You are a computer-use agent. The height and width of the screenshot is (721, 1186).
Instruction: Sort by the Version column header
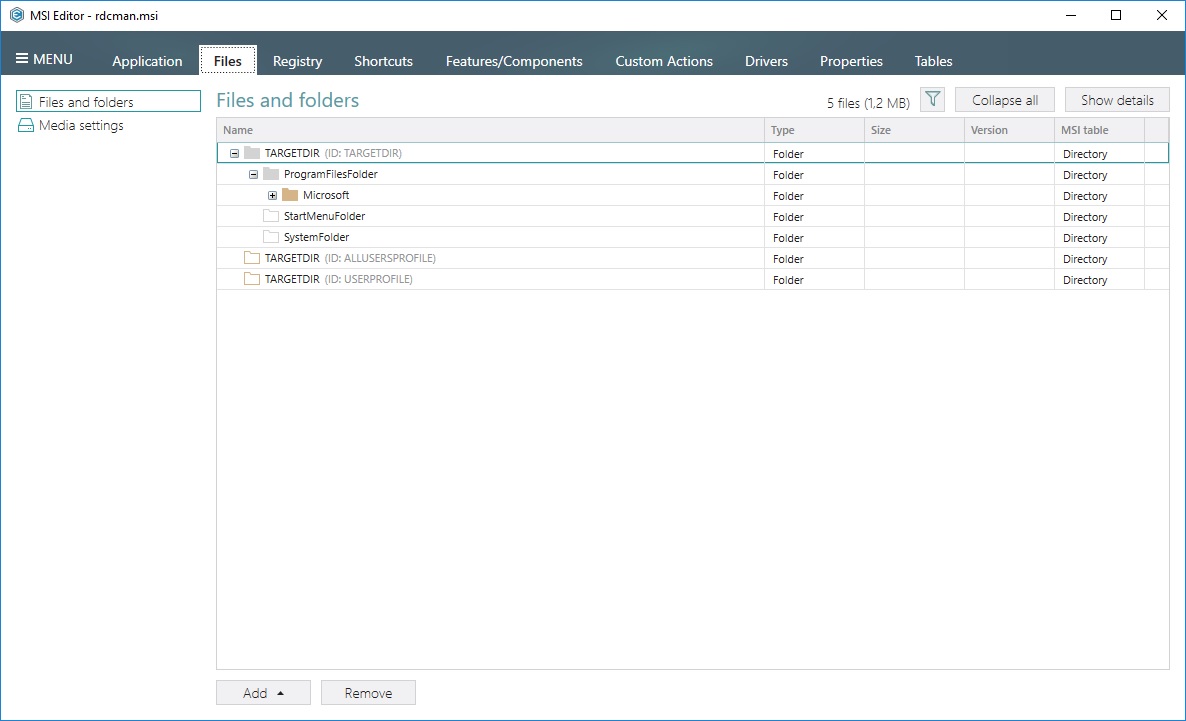coord(1009,130)
